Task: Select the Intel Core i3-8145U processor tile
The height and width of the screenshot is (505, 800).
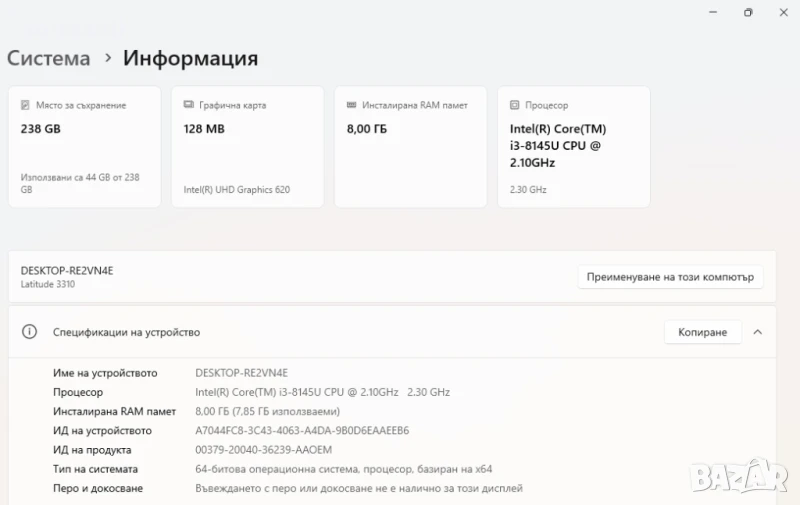Action: [x=573, y=147]
